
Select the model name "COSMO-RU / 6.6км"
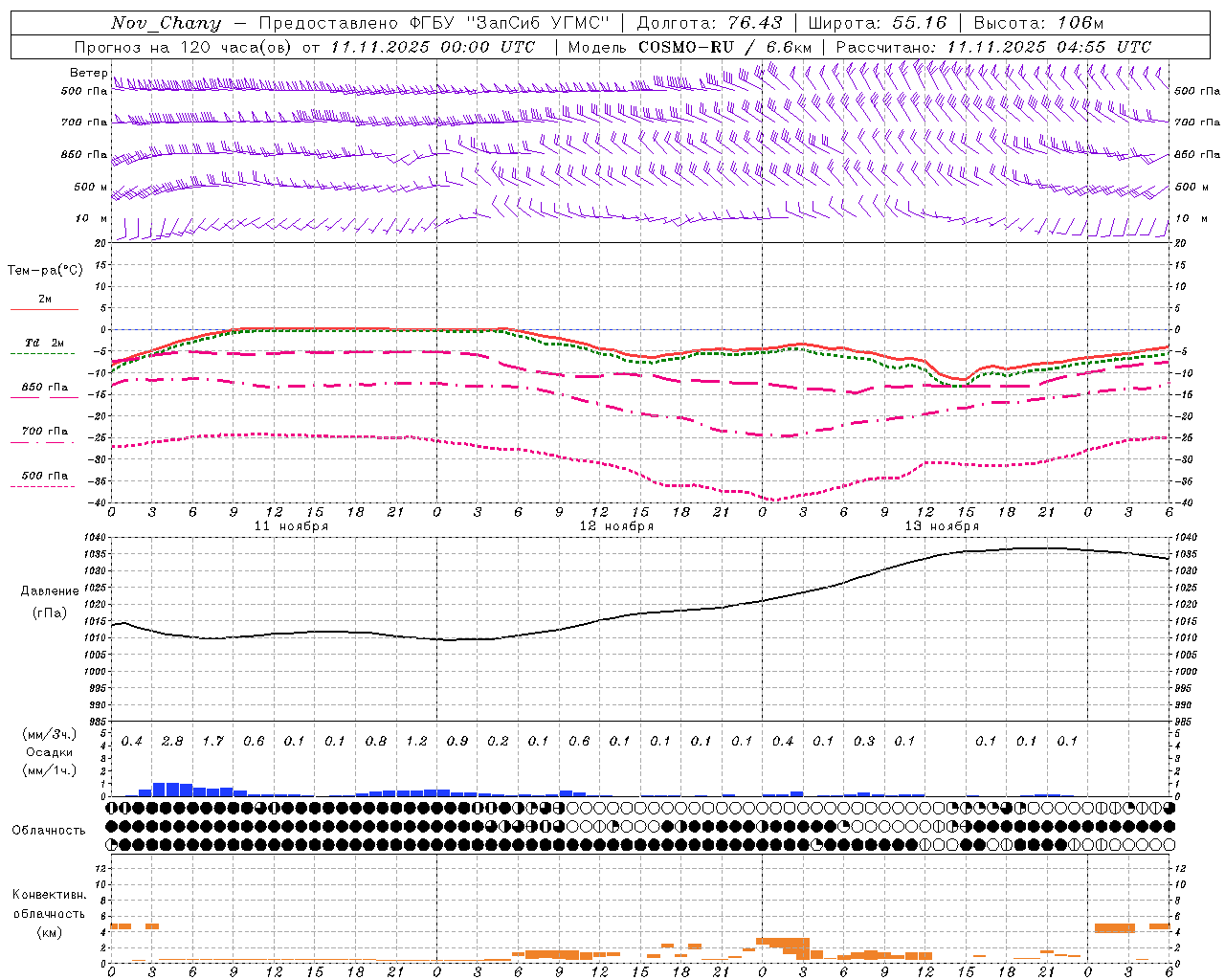[725, 47]
